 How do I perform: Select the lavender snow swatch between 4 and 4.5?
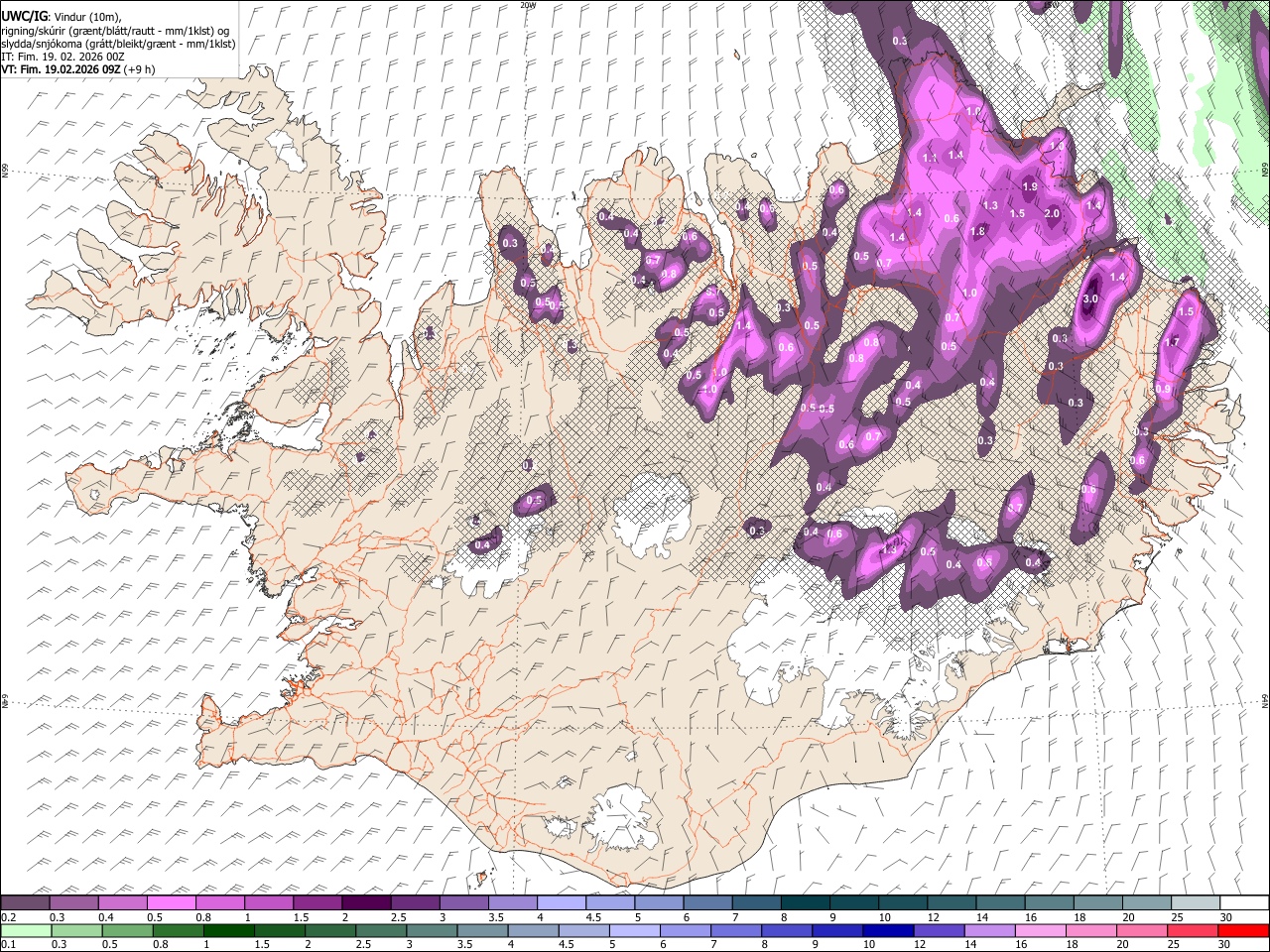(x=563, y=902)
